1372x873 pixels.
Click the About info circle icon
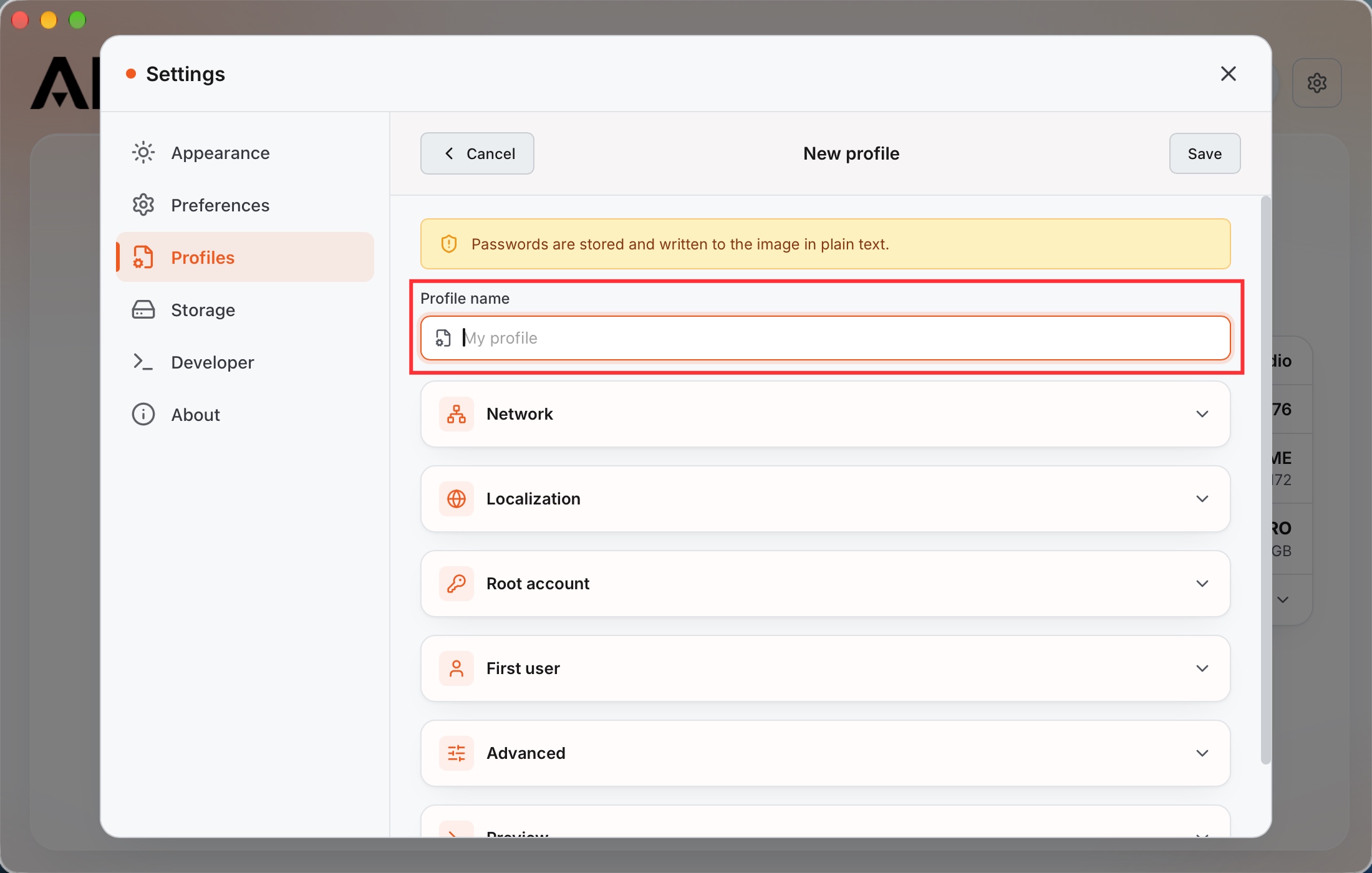143,414
